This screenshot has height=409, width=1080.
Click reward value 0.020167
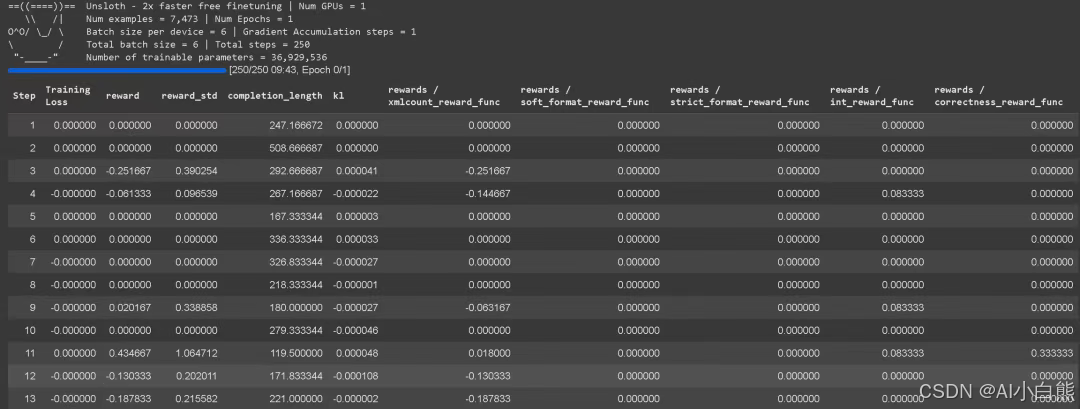[129, 307]
